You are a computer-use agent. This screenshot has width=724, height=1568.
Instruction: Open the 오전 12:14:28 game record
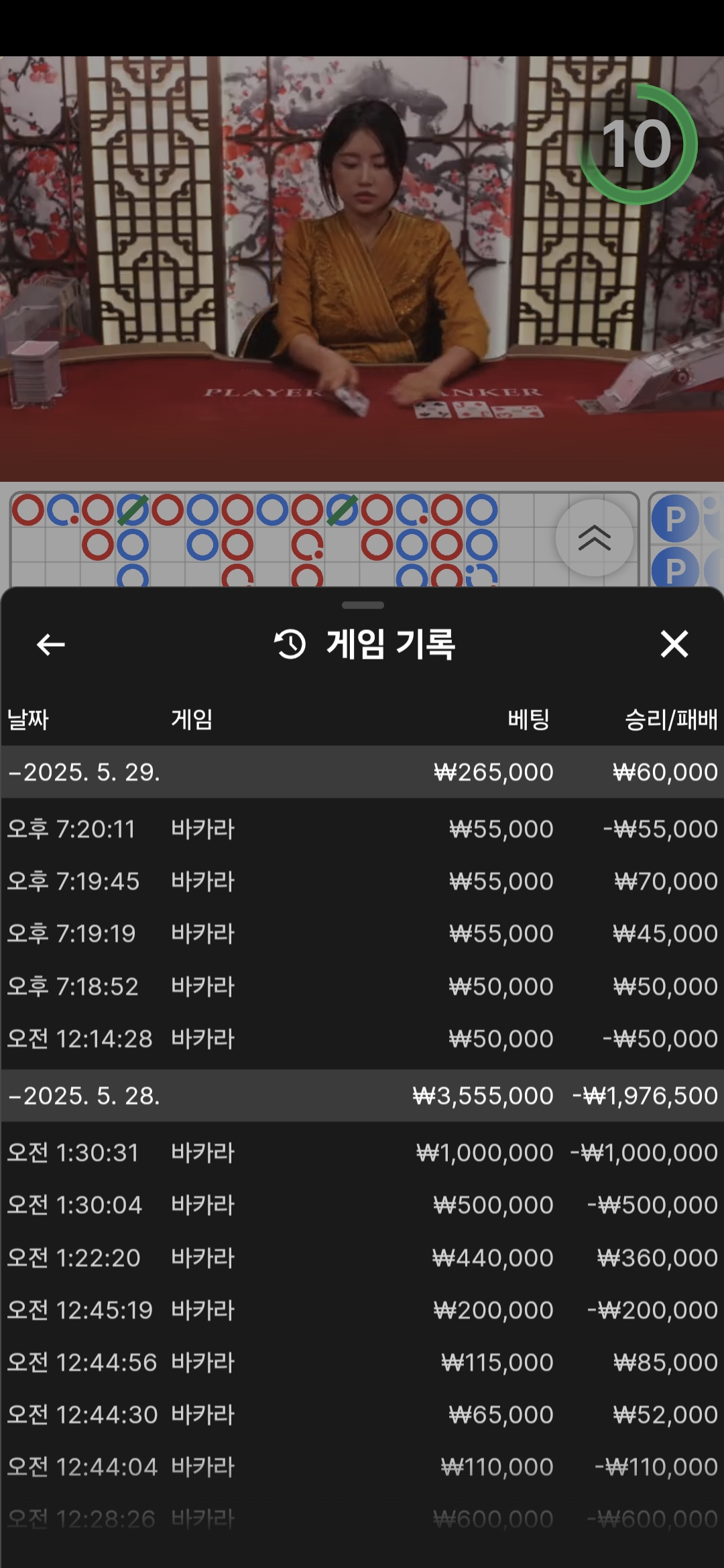362,1039
